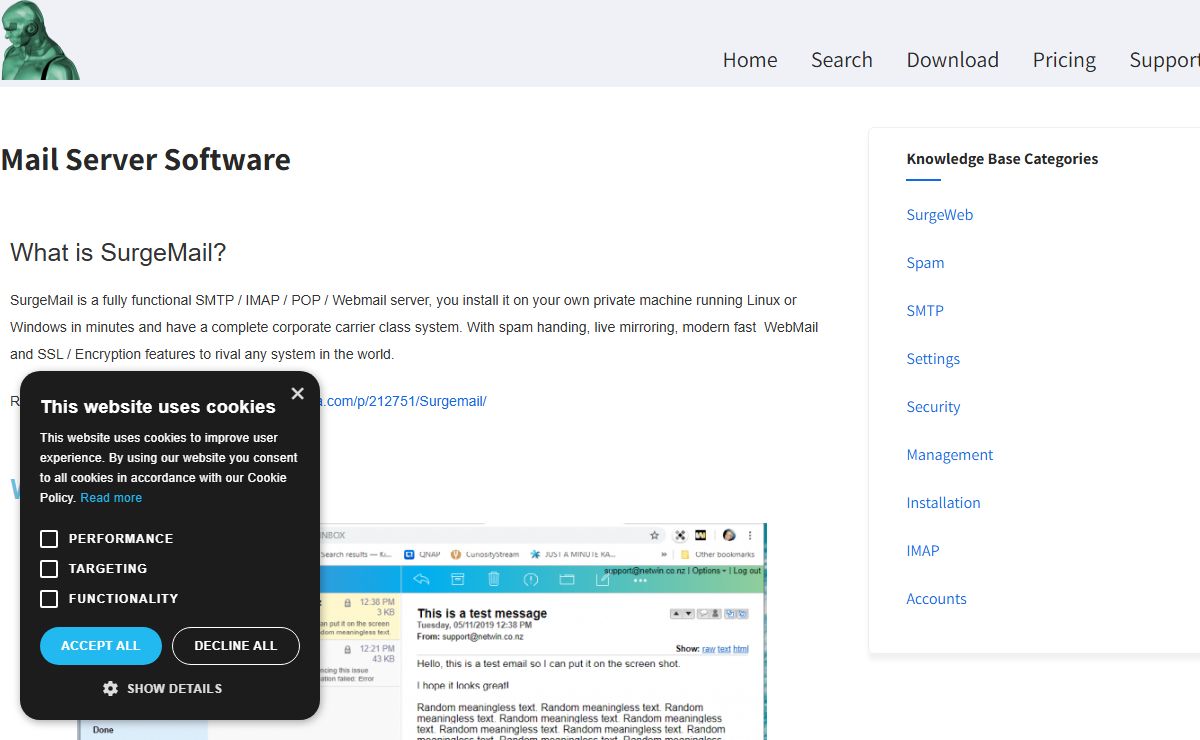Click the green figure site logo
The height and width of the screenshot is (740, 1200).
tap(38, 40)
